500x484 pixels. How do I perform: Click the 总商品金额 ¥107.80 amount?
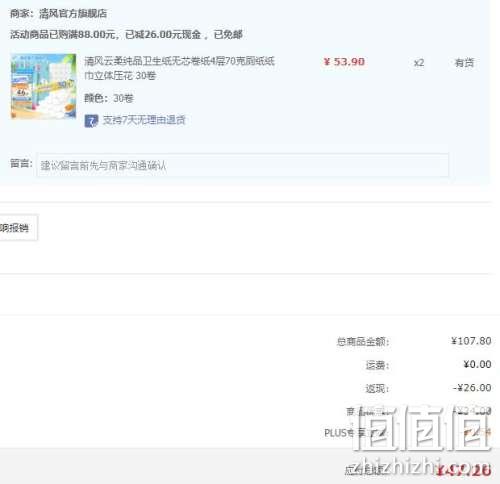point(471,341)
